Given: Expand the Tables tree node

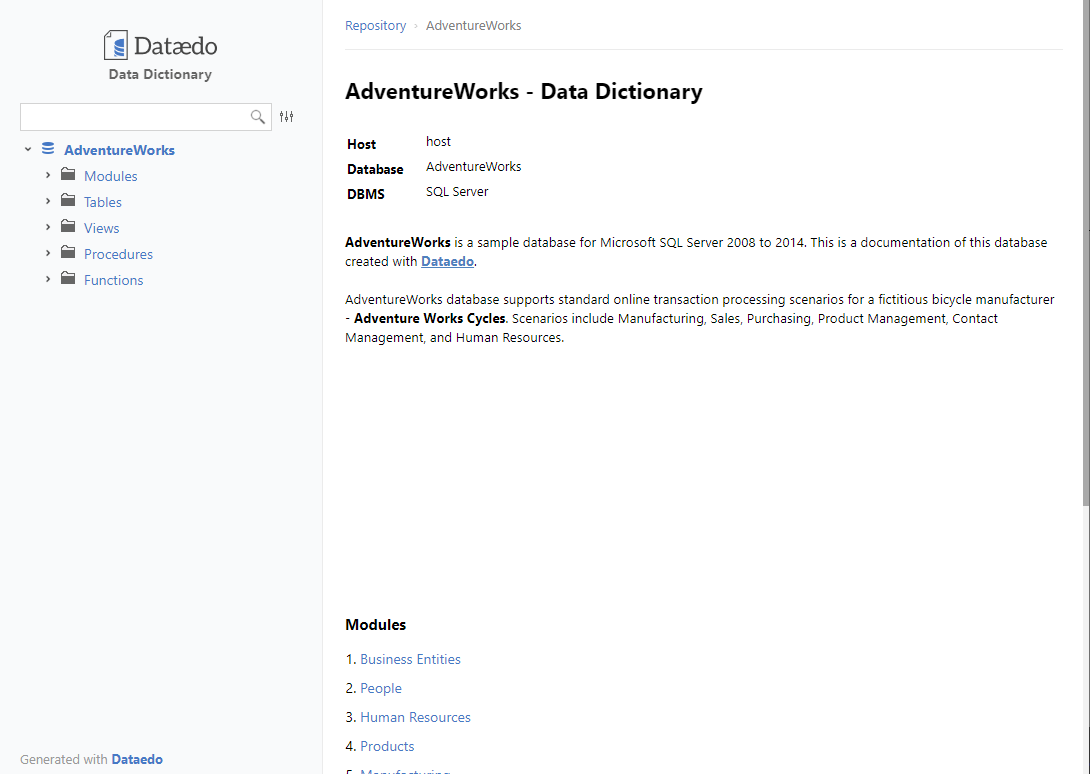Looking at the screenshot, I should [x=48, y=201].
